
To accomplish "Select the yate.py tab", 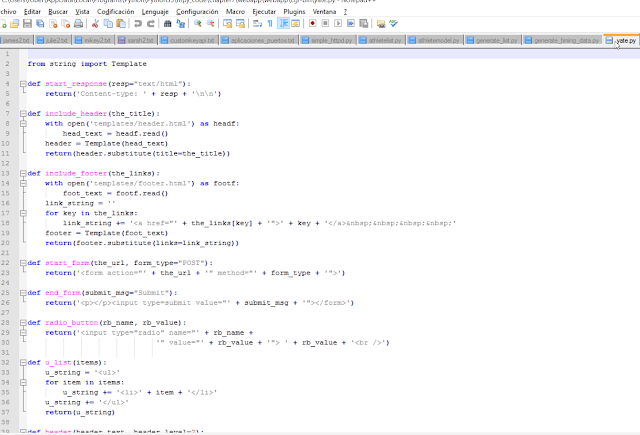I will point(621,40).
